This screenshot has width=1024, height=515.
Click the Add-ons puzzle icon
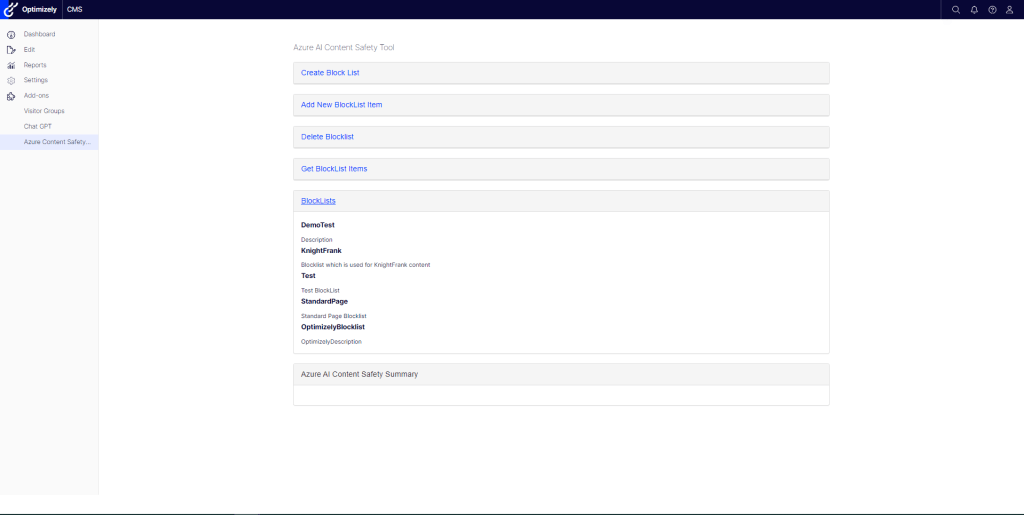pyautogui.click(x=10, y=96)
